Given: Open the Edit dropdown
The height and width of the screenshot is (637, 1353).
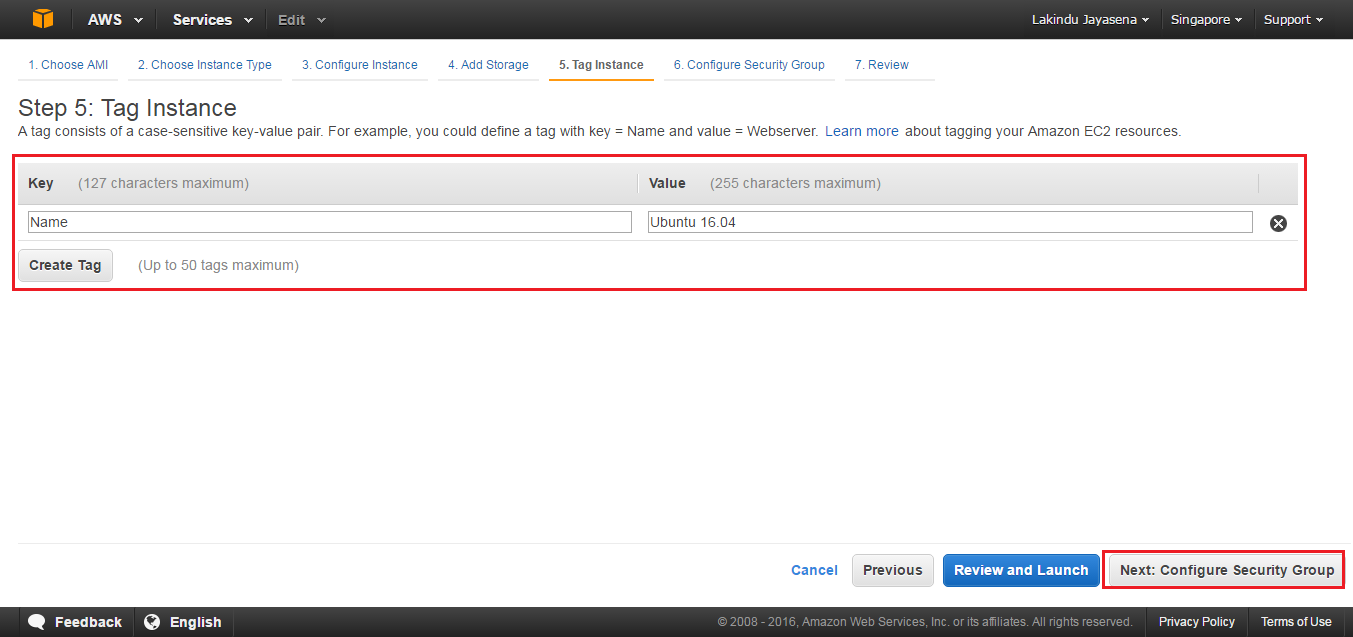Looking at the screenshot, I should coord(302,20).
